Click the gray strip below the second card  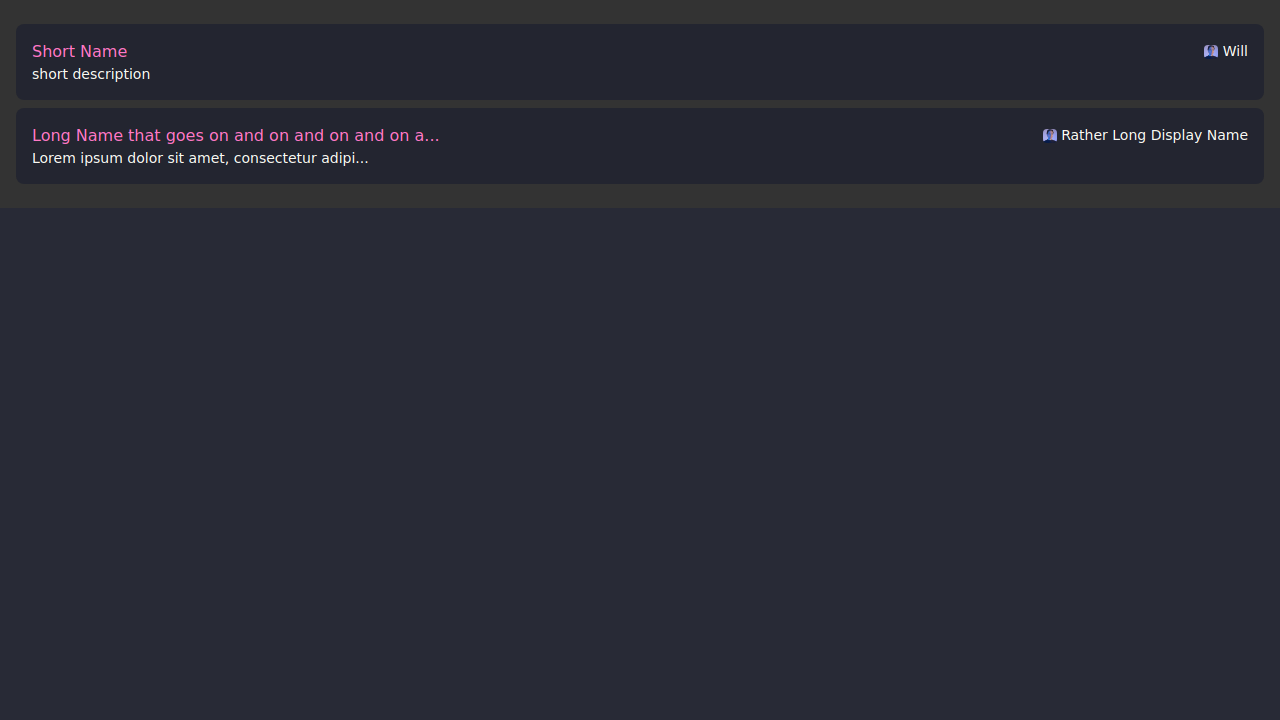(x=640, y=196)
